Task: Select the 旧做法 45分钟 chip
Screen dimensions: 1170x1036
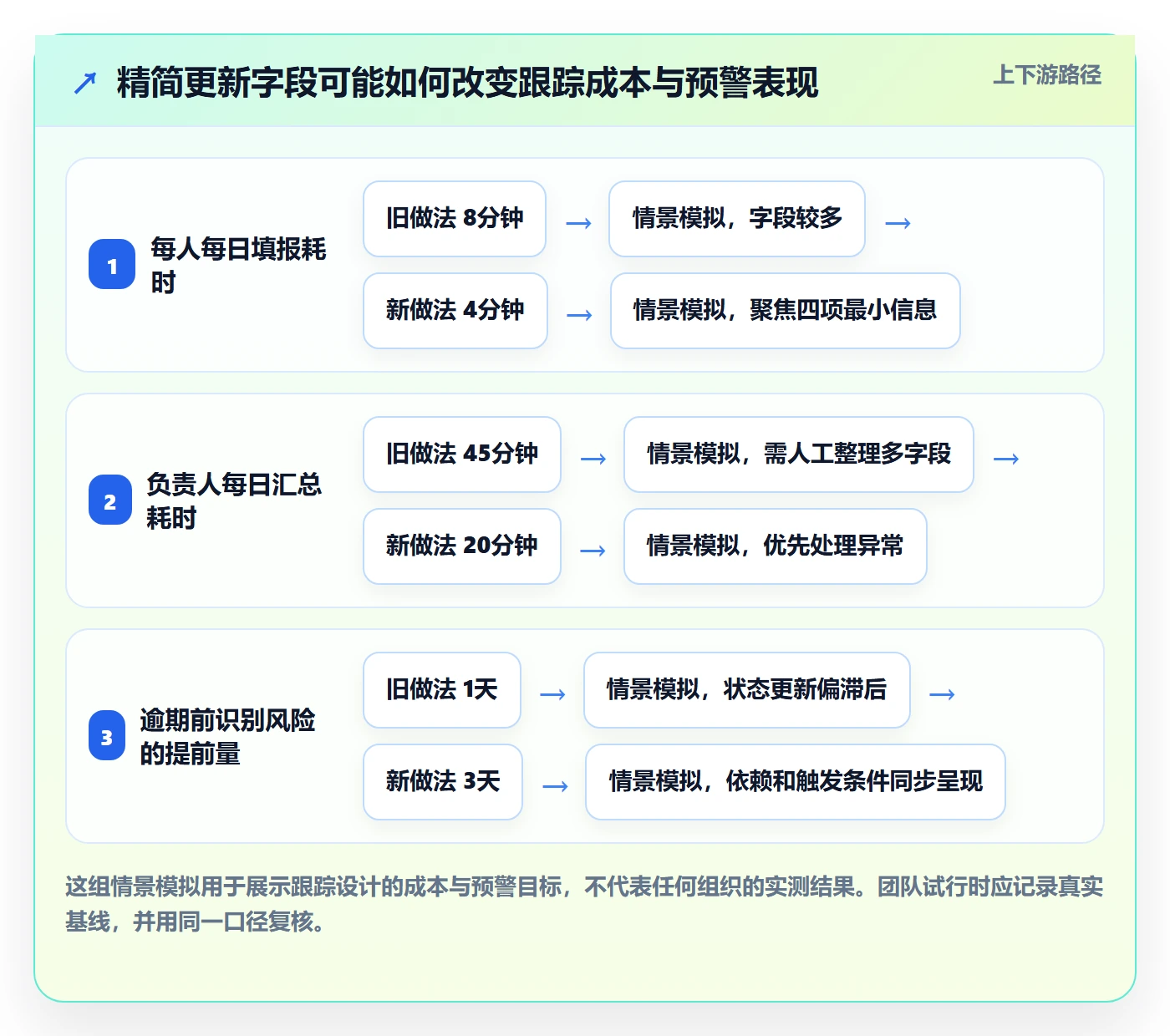Action: click(462, 455)
